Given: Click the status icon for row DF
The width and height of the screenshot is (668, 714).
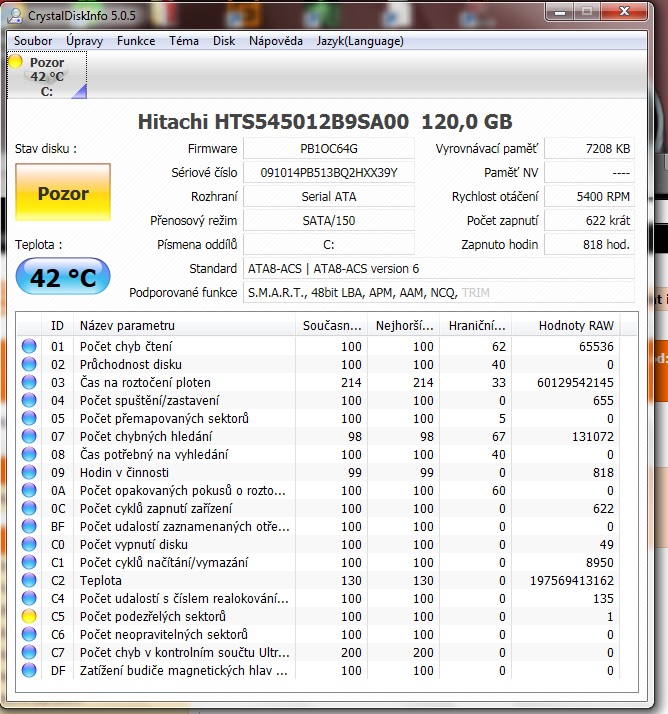Looking at the screenshot, I should [29, 670].
